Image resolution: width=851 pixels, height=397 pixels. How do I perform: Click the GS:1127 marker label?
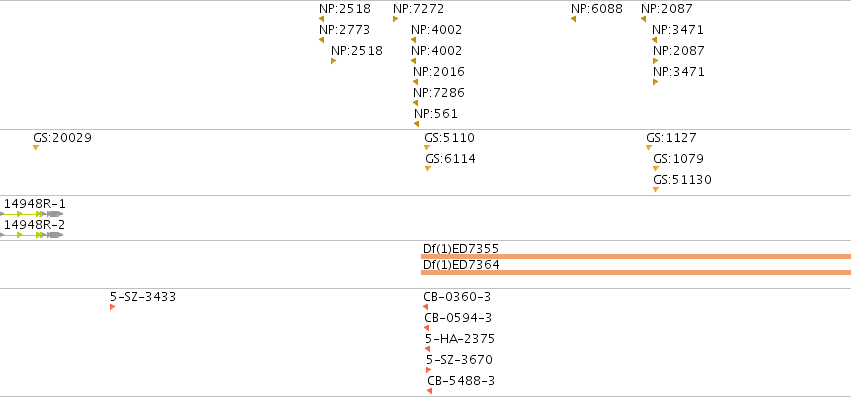point(671,138)
